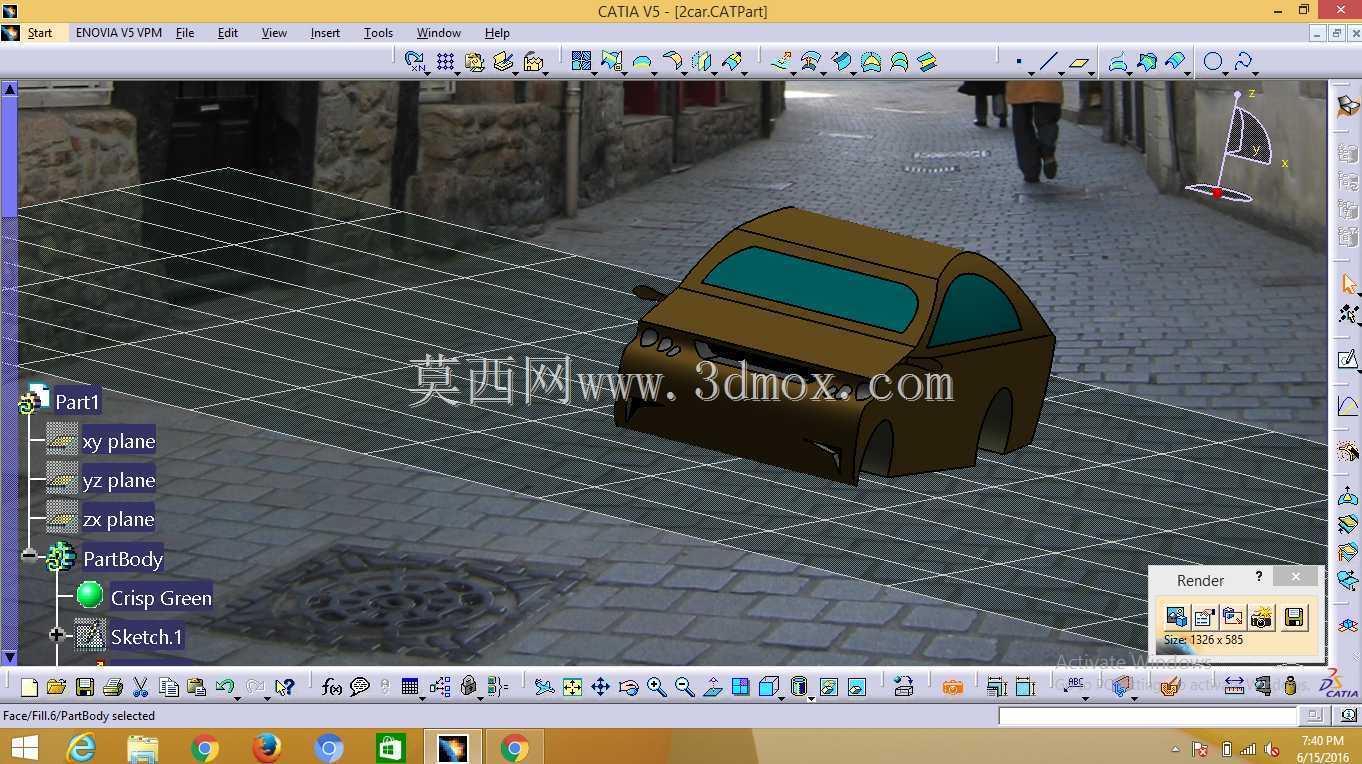Open the File menu
Screen dimensions: 1362x764
coord(185,33)
